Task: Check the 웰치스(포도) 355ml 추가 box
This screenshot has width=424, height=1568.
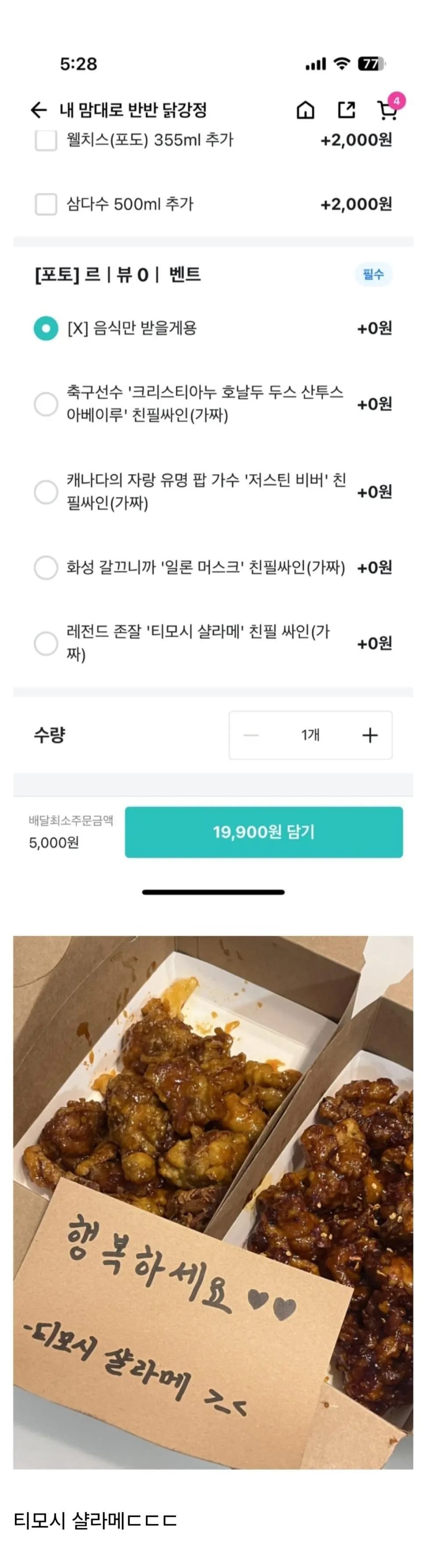Action: [x=46, y=140]
